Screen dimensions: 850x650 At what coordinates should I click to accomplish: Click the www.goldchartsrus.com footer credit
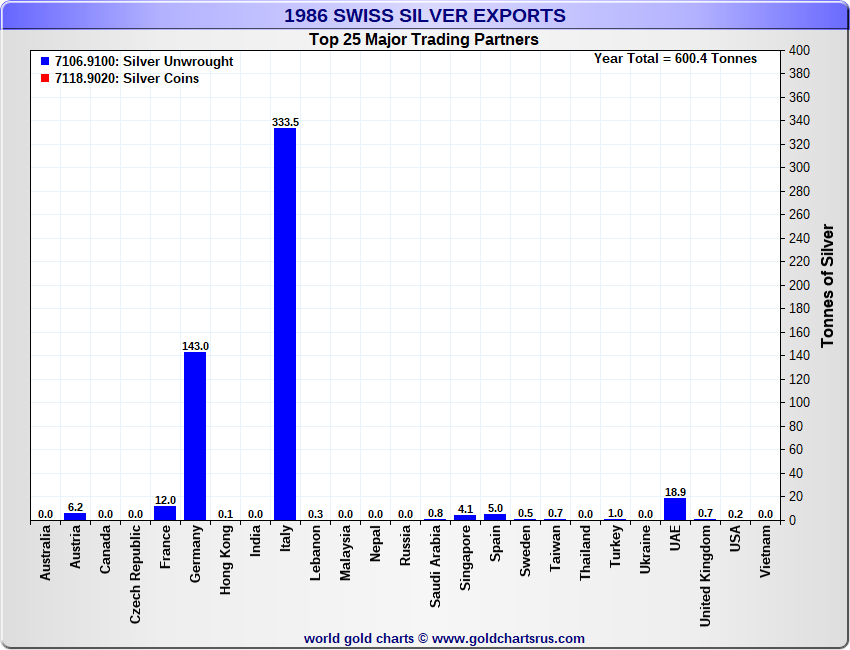point(508,639)
